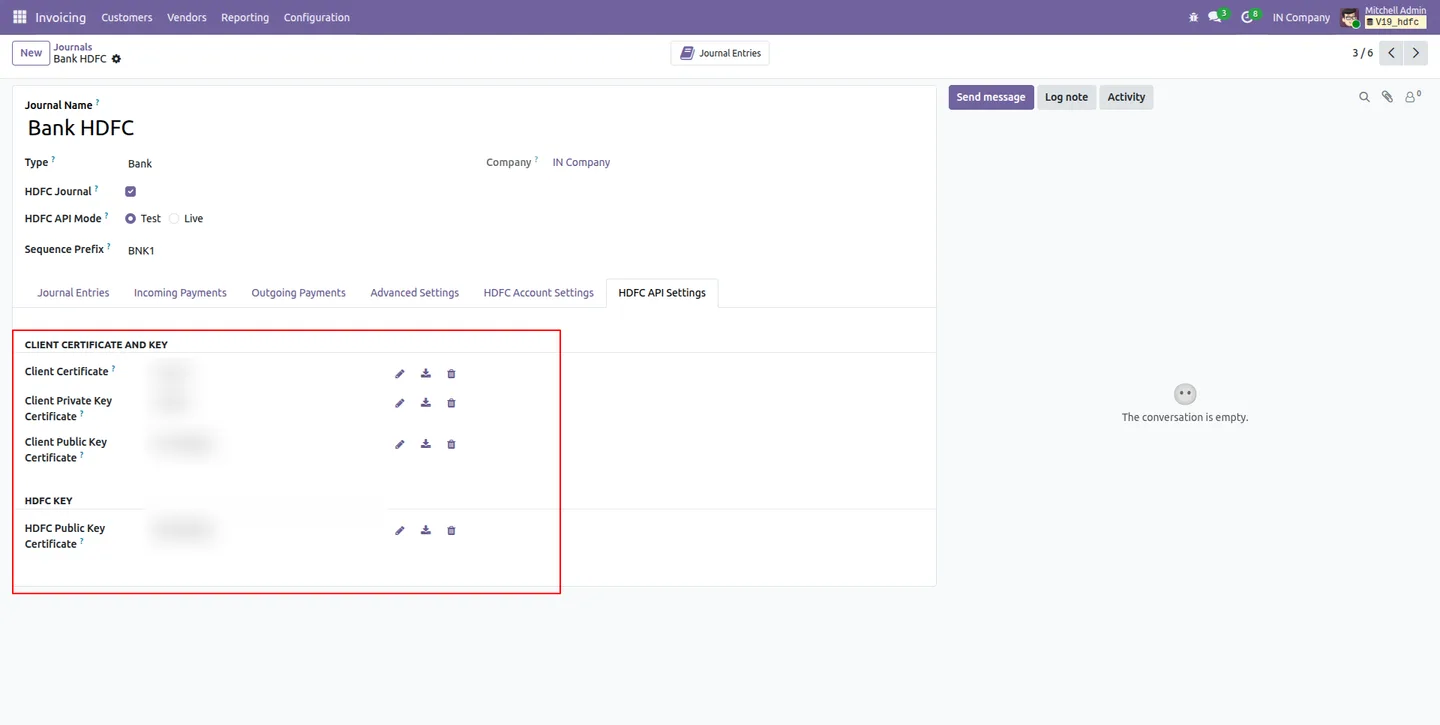The width and height of the screenshot is (1440, 725).
Task: Open the IN Company switcher
Action: pyautogui.click(x=1301, y=17)
